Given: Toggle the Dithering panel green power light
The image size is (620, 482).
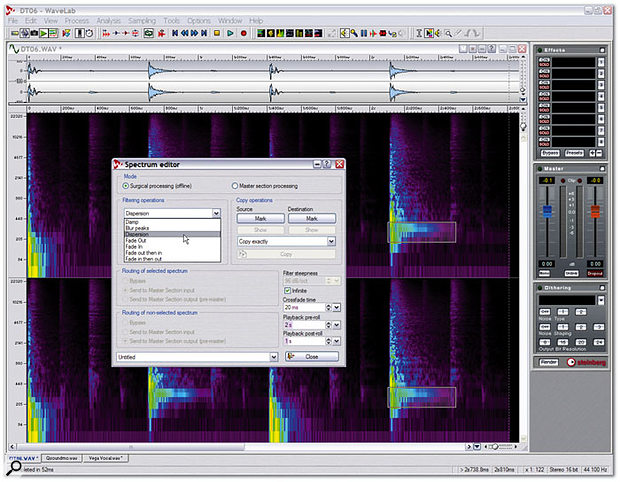Looking at the screenshot, I should (x=540, y=287).
